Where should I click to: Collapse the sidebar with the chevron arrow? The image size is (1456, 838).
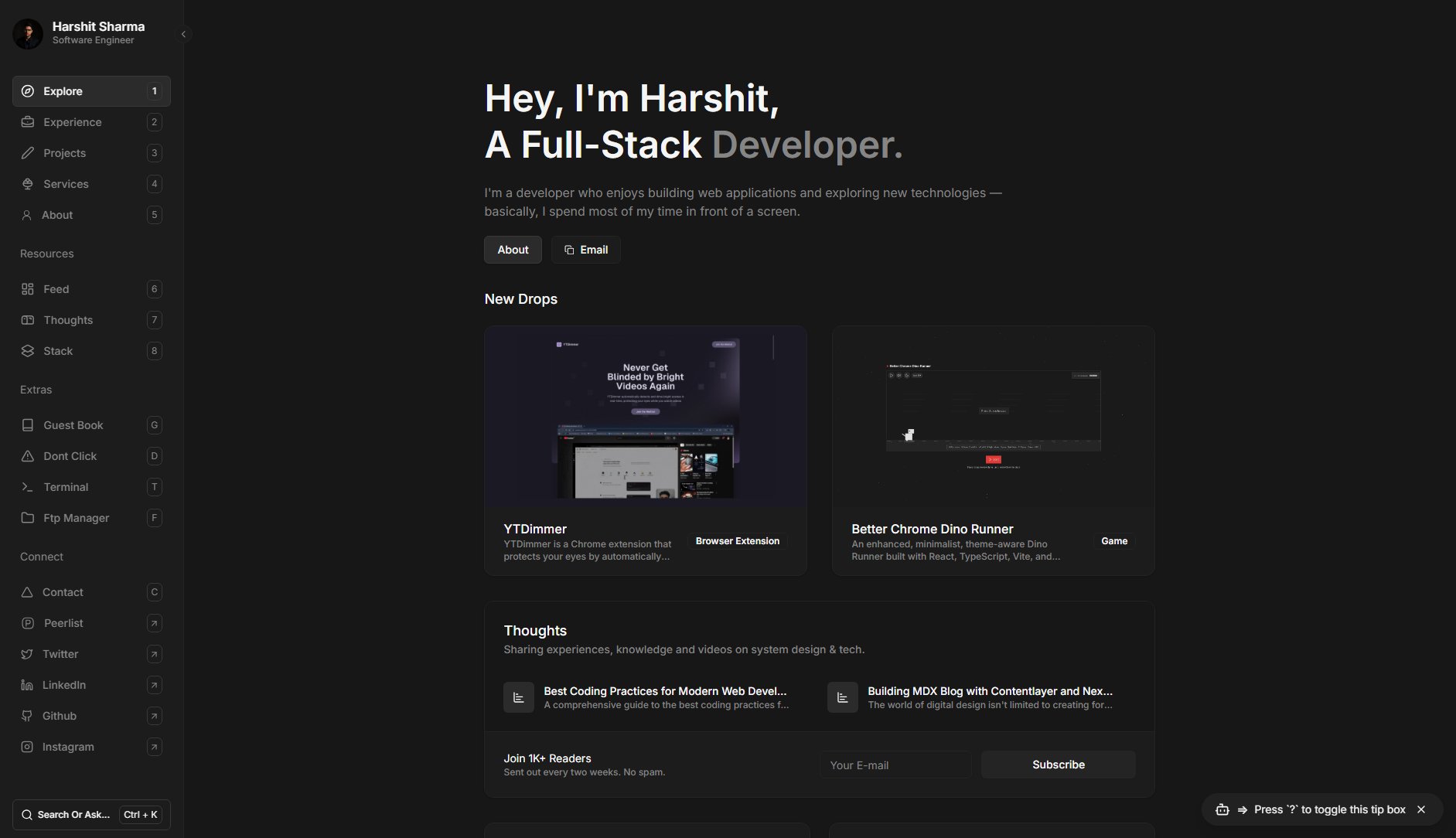pyautogui.click(x=183, y=34)
